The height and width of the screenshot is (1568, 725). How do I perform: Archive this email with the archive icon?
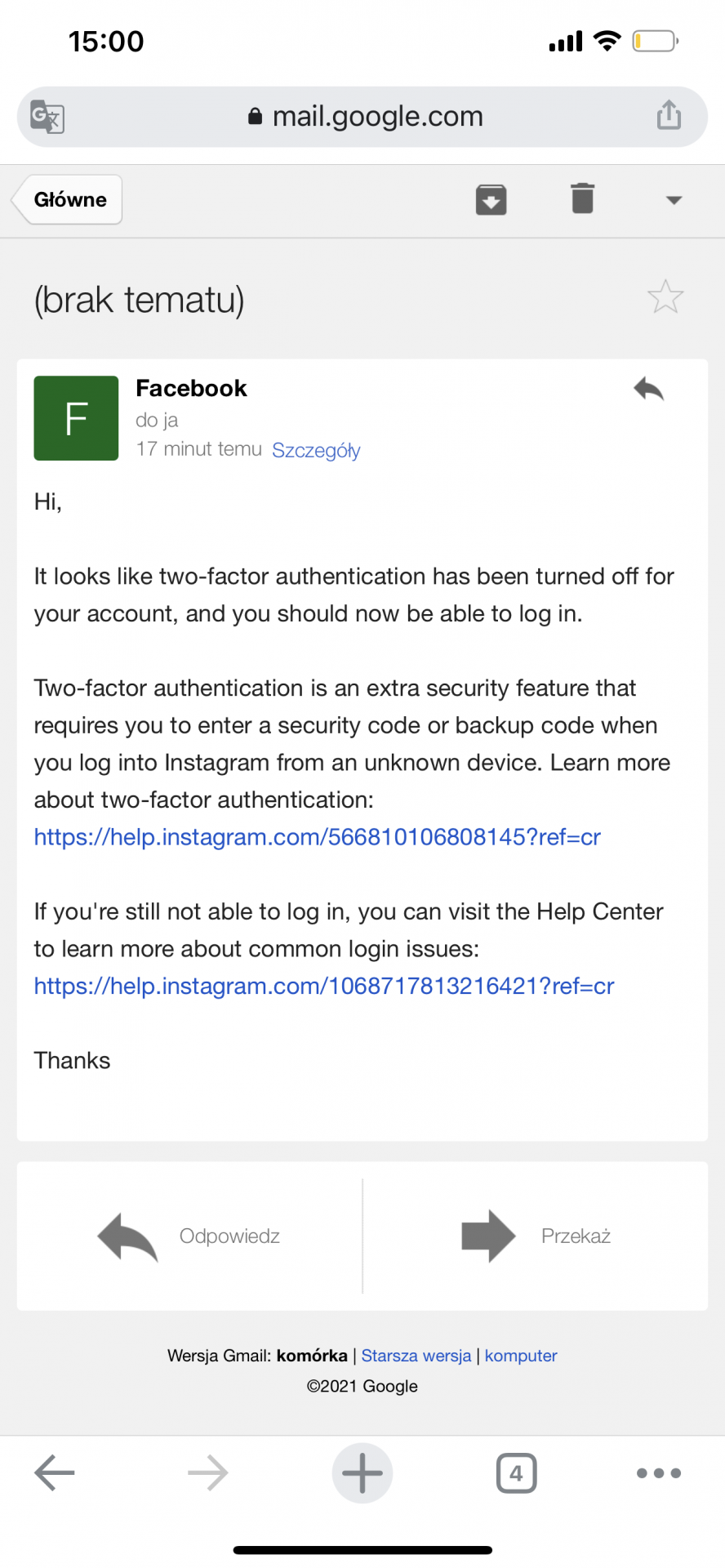491,199
